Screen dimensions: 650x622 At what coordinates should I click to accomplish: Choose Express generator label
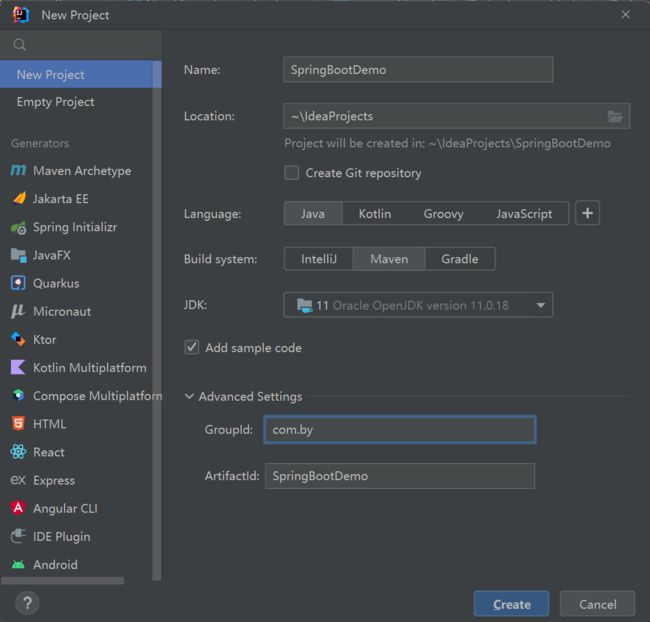pyautogui.click(x=54, y=480)
